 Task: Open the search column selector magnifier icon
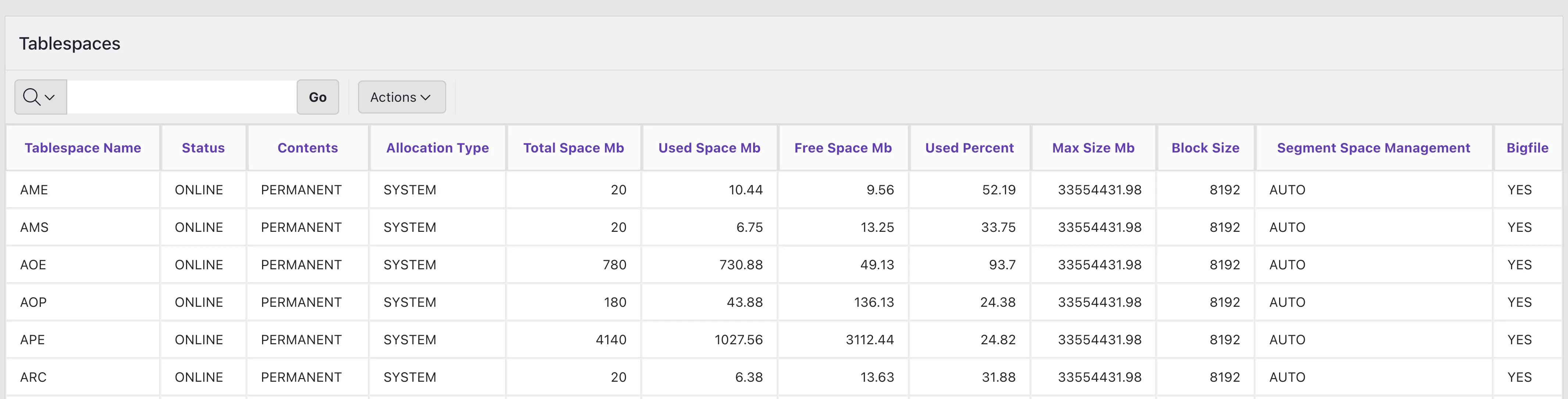(x=31, y=97)
